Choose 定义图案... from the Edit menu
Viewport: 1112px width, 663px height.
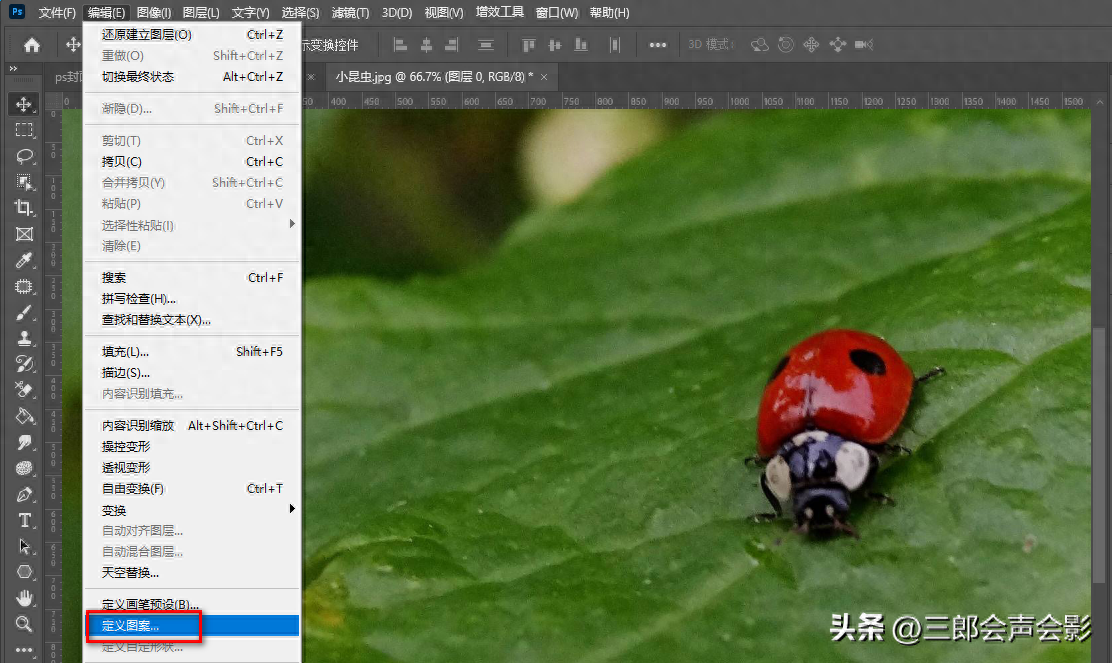coord(192,625)
